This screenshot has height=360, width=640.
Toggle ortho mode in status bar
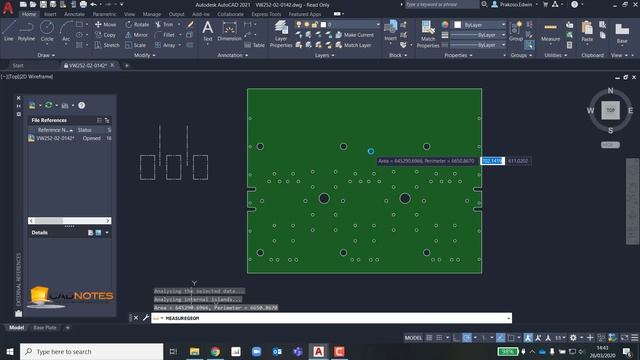456,338
